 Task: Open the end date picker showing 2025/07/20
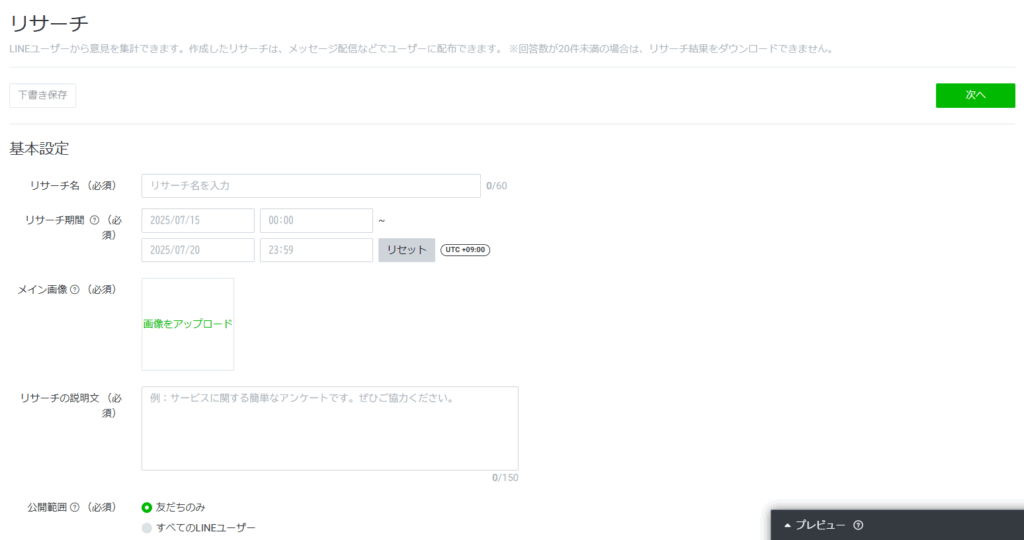point(198,250)
